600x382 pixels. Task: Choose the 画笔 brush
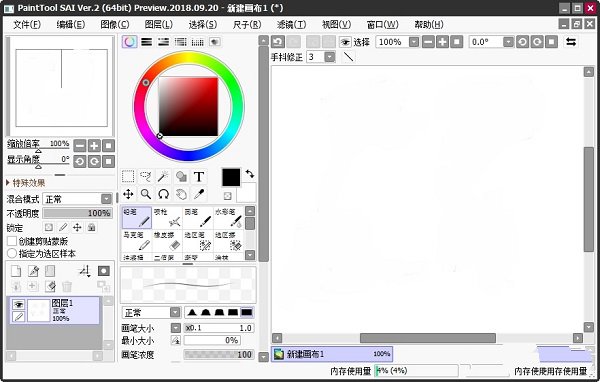pos(198,217)
